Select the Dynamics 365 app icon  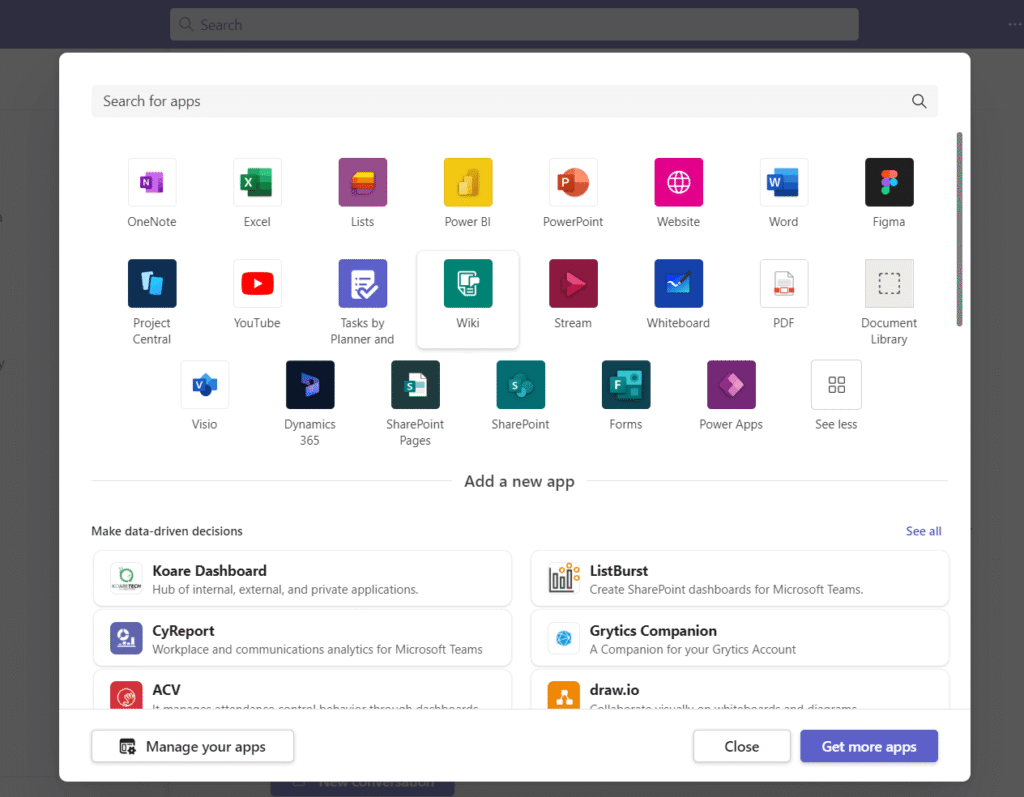click(x=310, y=385)
